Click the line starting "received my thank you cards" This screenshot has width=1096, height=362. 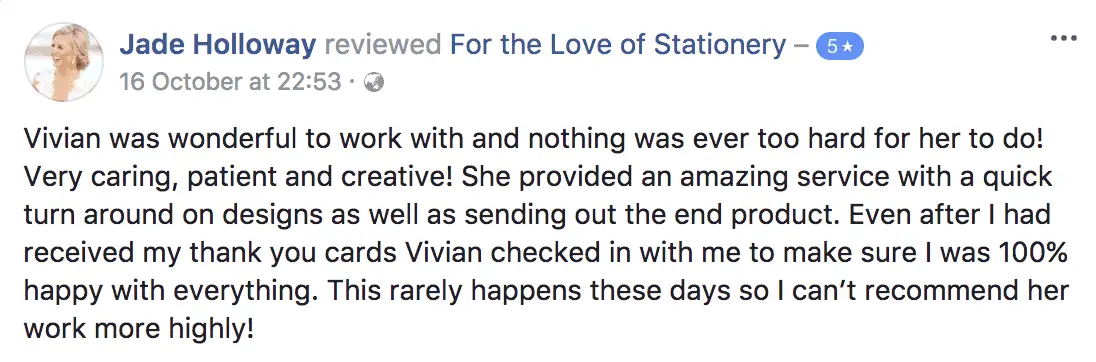545,252
